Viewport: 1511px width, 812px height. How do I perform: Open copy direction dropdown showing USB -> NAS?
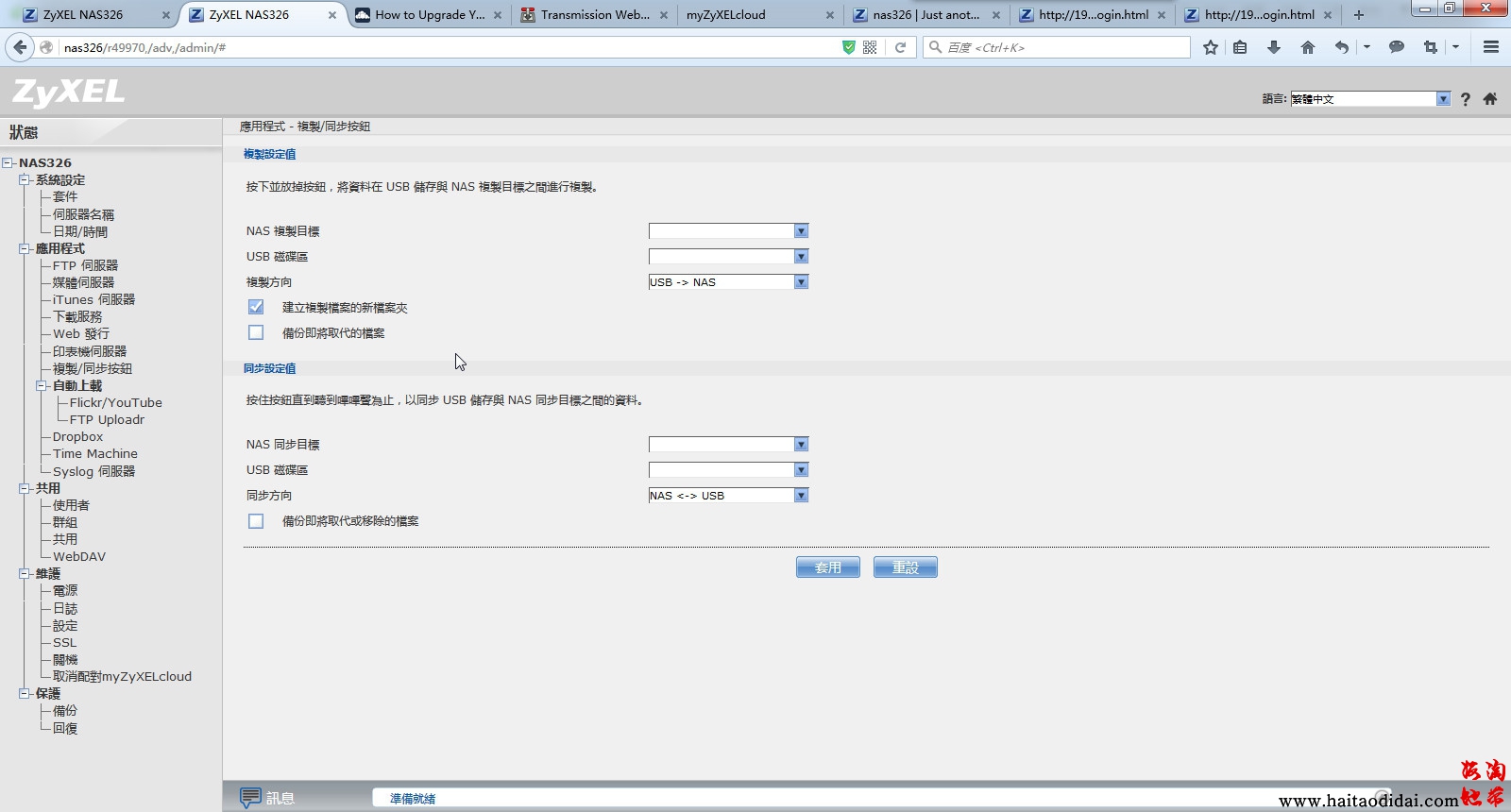[x=728, y=282]
